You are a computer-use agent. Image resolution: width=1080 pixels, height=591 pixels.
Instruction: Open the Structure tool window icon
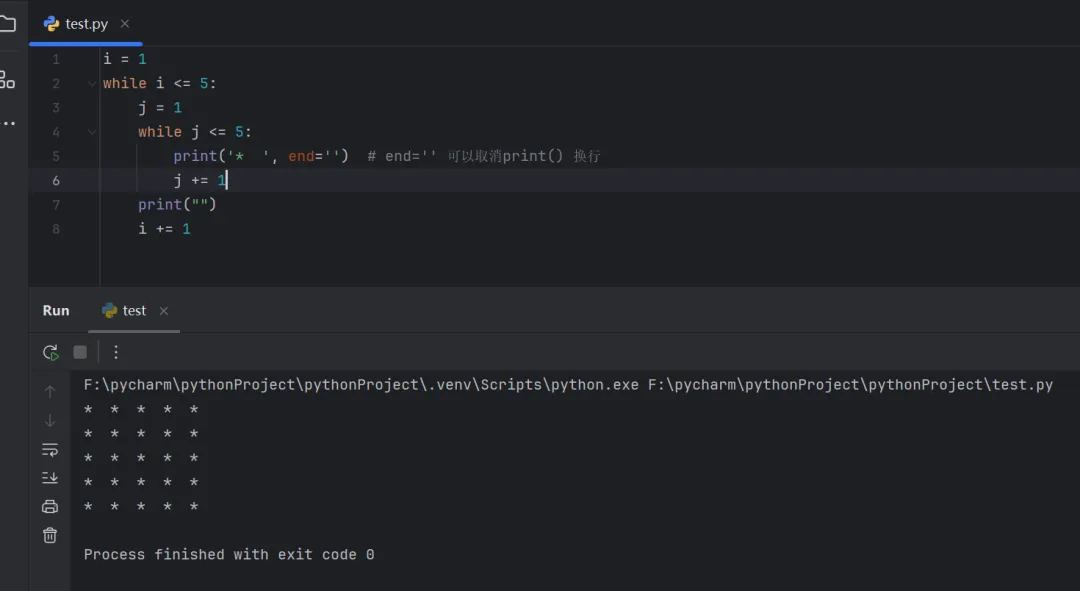tap(8, 80)
